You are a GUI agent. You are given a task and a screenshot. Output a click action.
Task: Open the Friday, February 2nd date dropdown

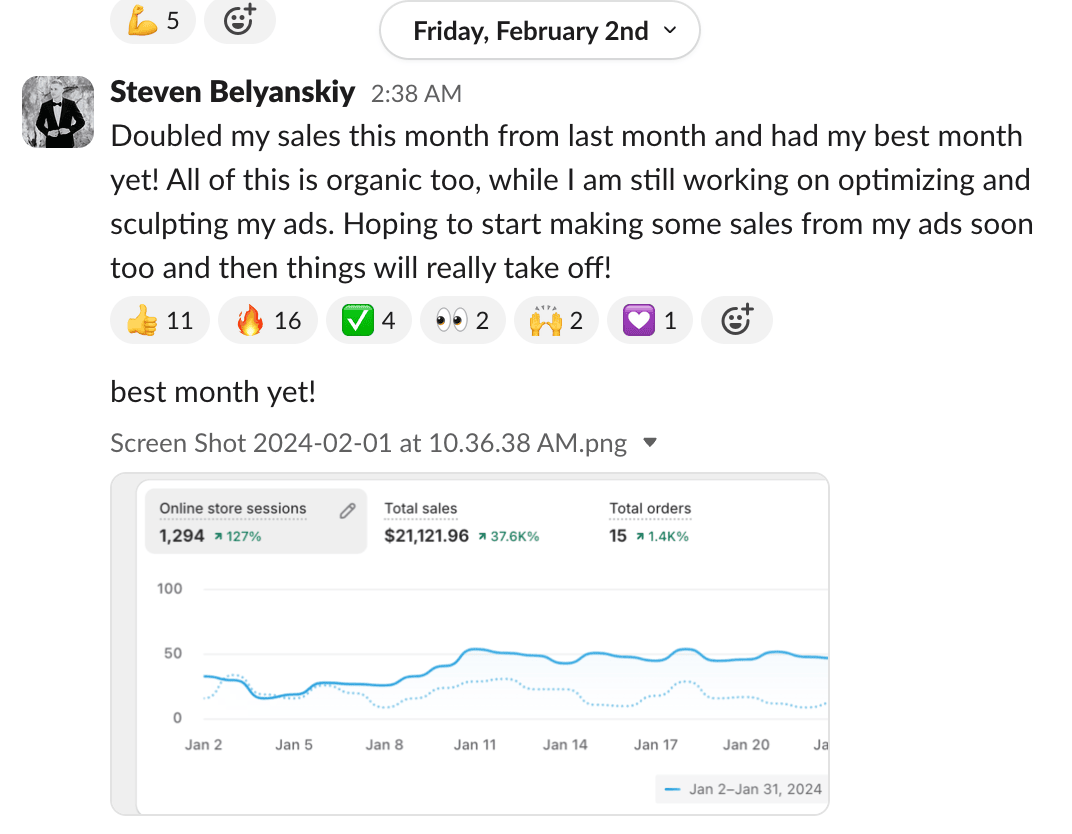[x=540, y=31]
